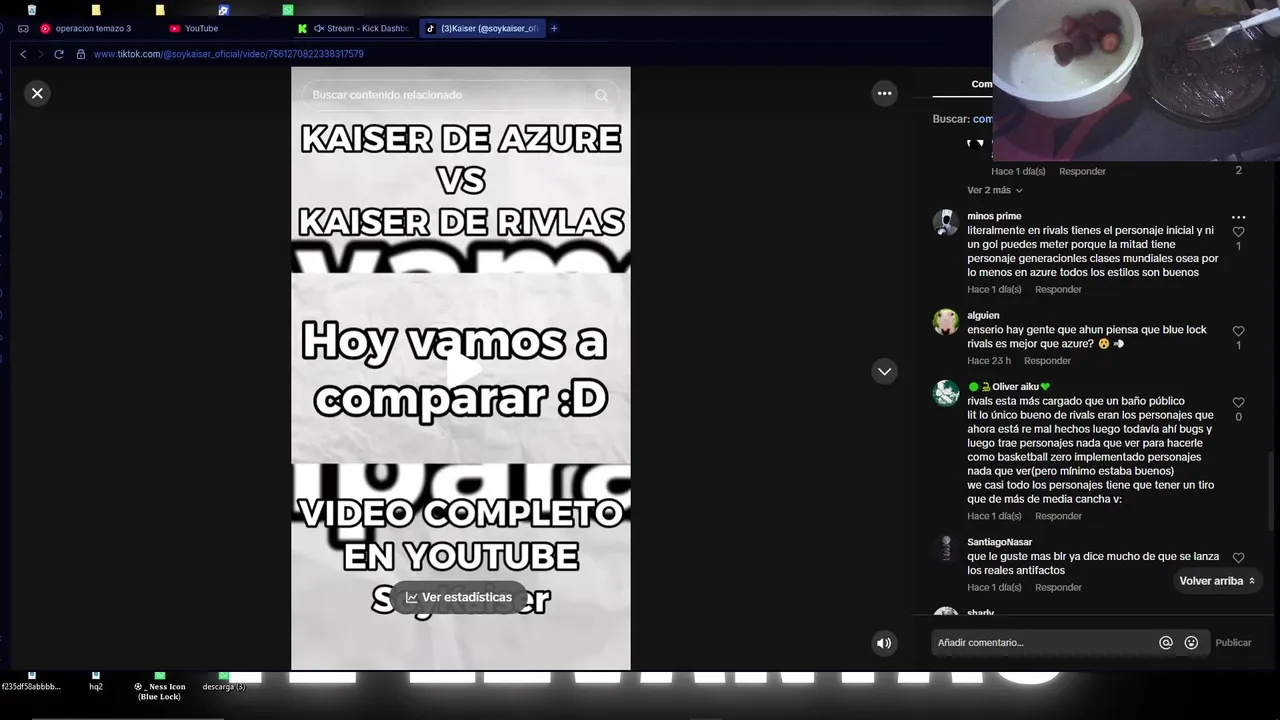Click 'Volver arriba' button

[1217, 581]
